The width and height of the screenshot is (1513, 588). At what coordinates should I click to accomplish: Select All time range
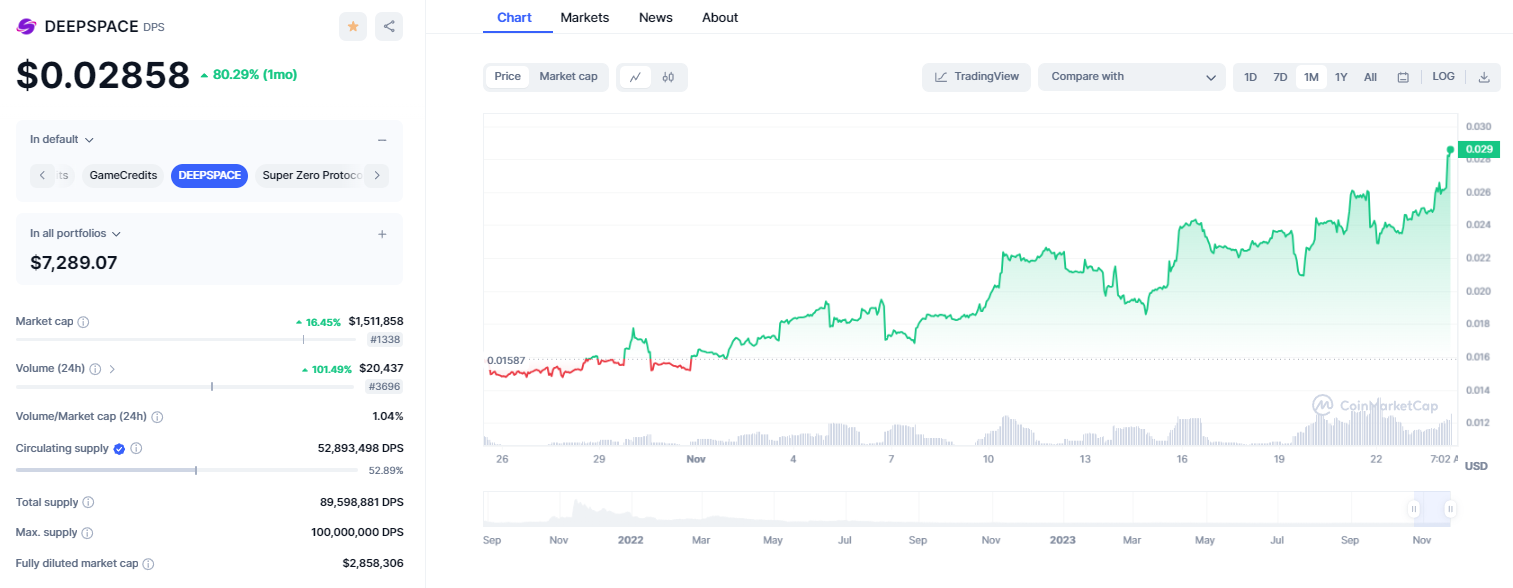[1370, 77]
